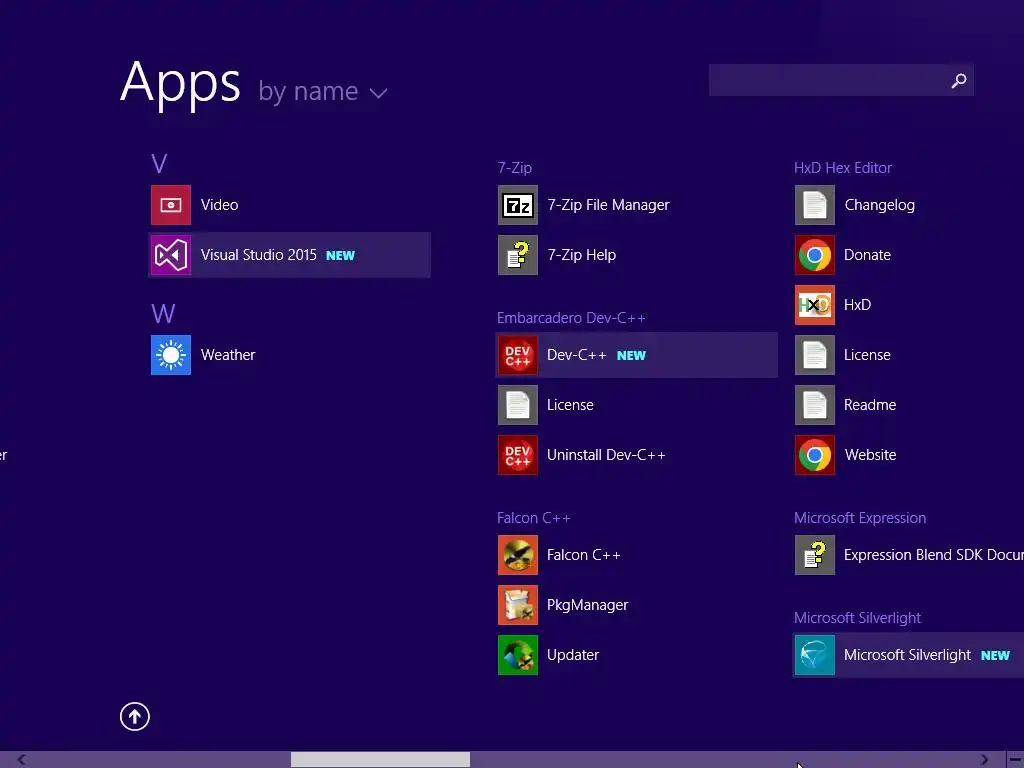1024x768 pixels.
Task: Launch the Microsoft Silverlight icon
Action: click(815, 654)
